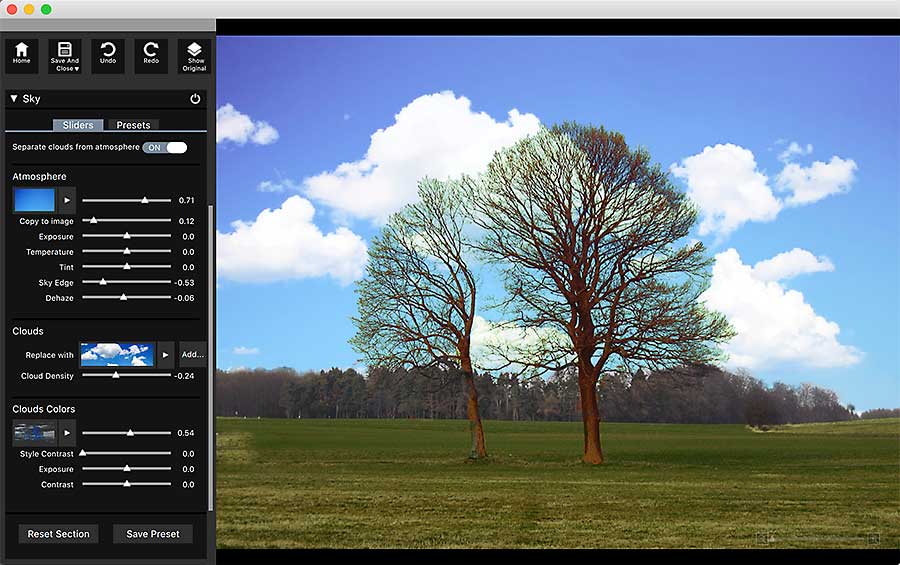Open Save And Close menu

[x=65, y=56]
